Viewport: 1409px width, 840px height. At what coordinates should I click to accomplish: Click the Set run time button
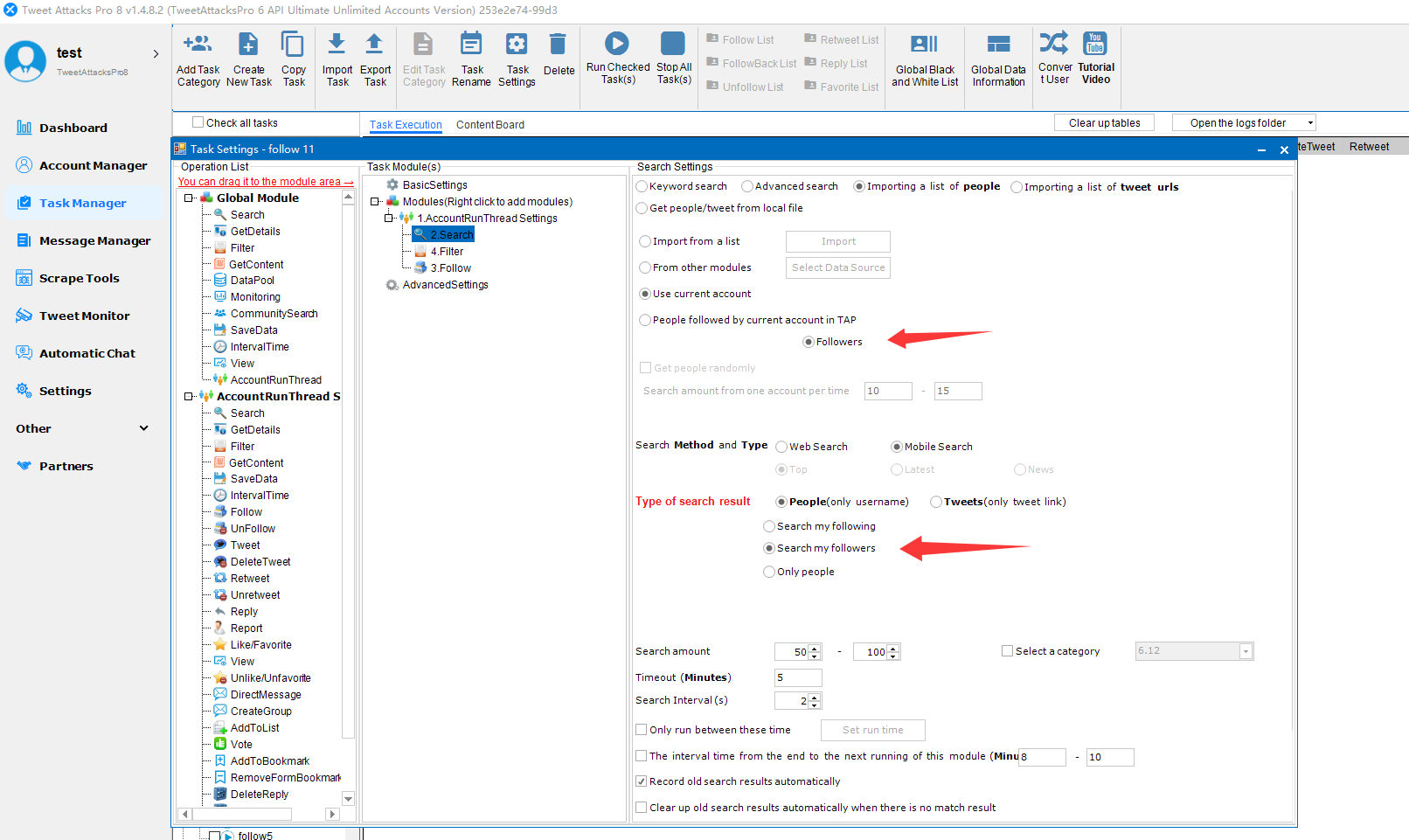[872, 730]
